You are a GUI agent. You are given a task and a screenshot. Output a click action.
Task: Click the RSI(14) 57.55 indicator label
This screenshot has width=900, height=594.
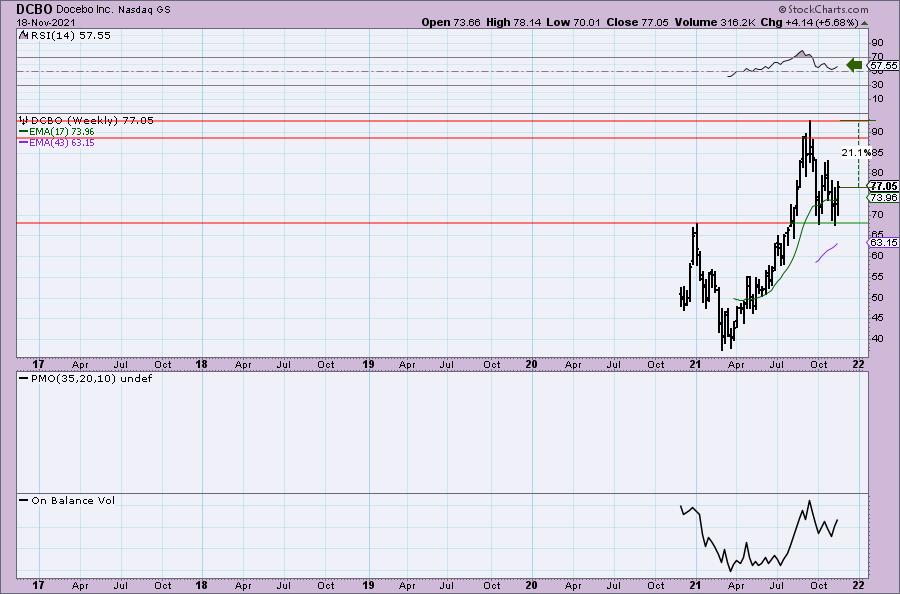[71, 35]
